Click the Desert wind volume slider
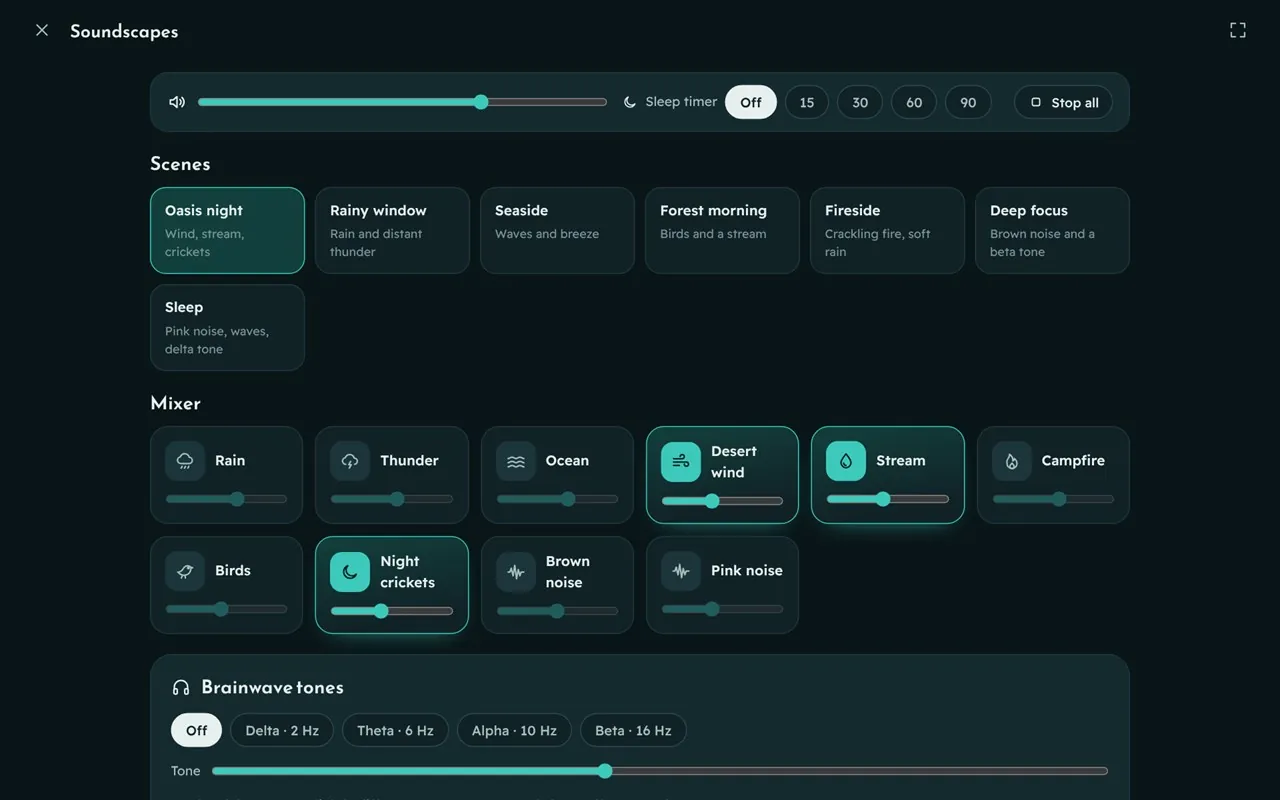This screenshot has width=1280, height=800. (x=722, y=501)
